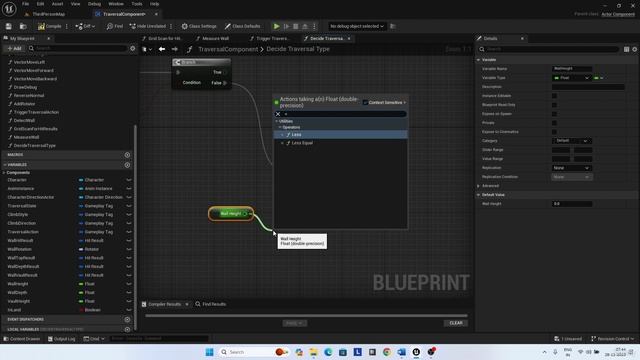Toggle the Expose to Cinematics checkbox
The width and height of the screenshot is (640, 360).
554,132
